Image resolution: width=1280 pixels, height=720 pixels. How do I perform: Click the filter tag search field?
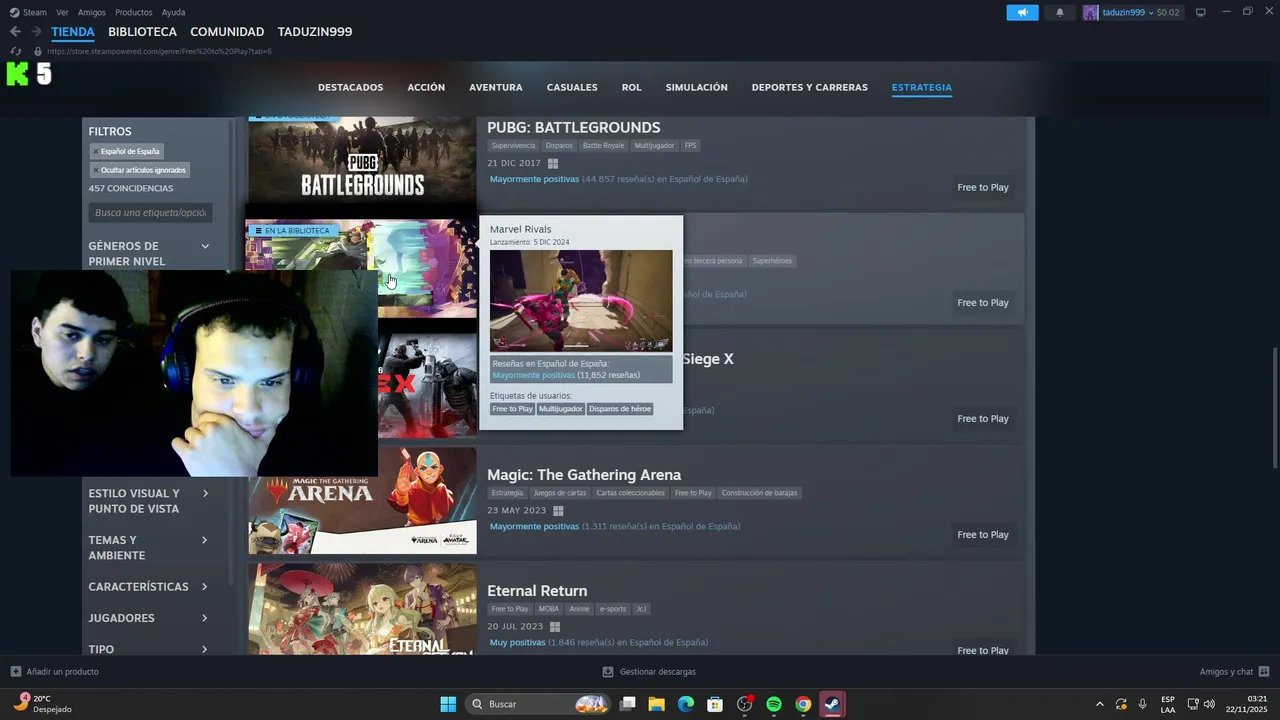point(150,213)
